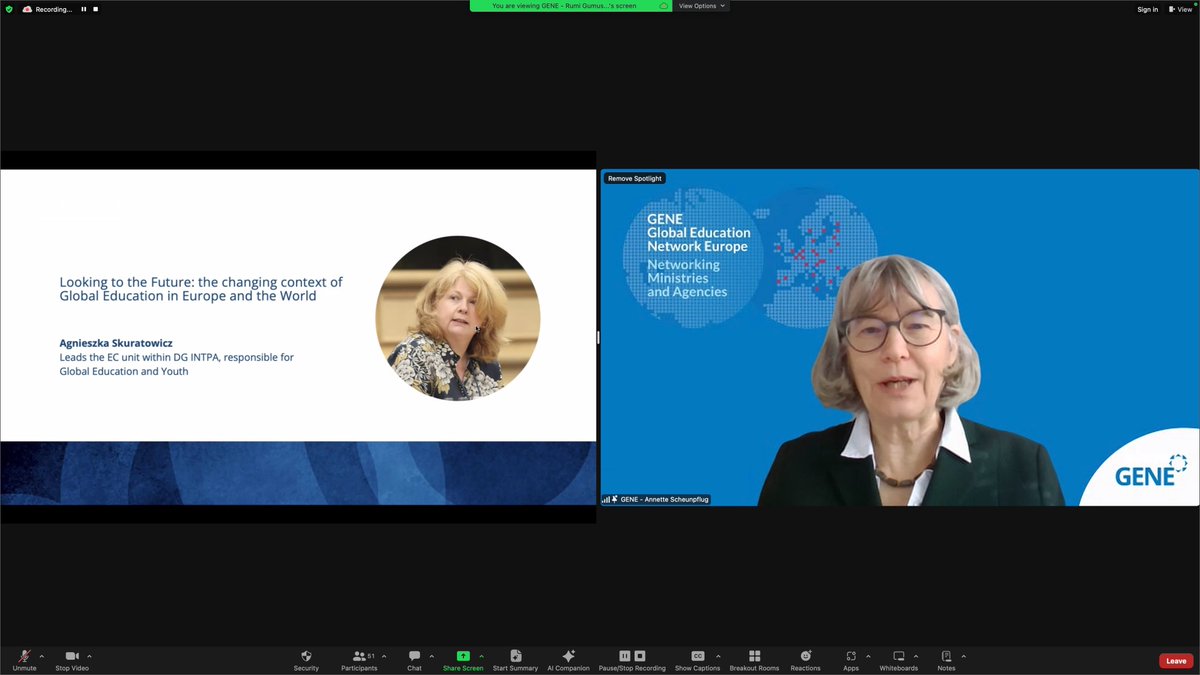
Task: Click the screen-share viewing banner
Action: tap(571, 6)
